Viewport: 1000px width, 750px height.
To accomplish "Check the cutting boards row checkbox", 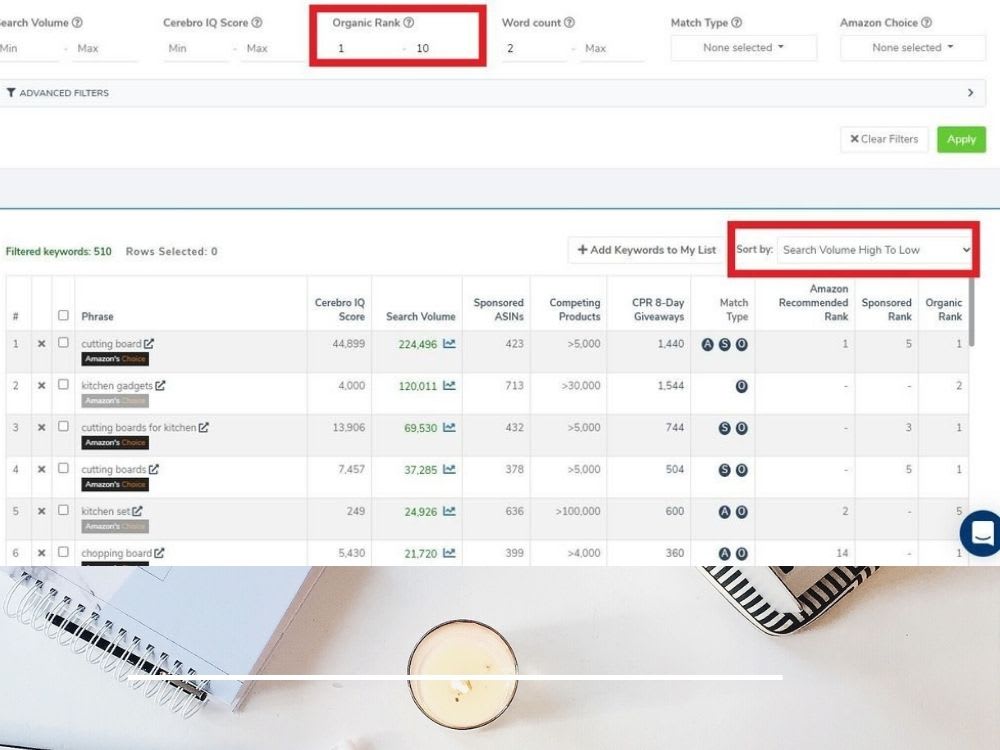I will pyautogui.click(x=63, y=468).
